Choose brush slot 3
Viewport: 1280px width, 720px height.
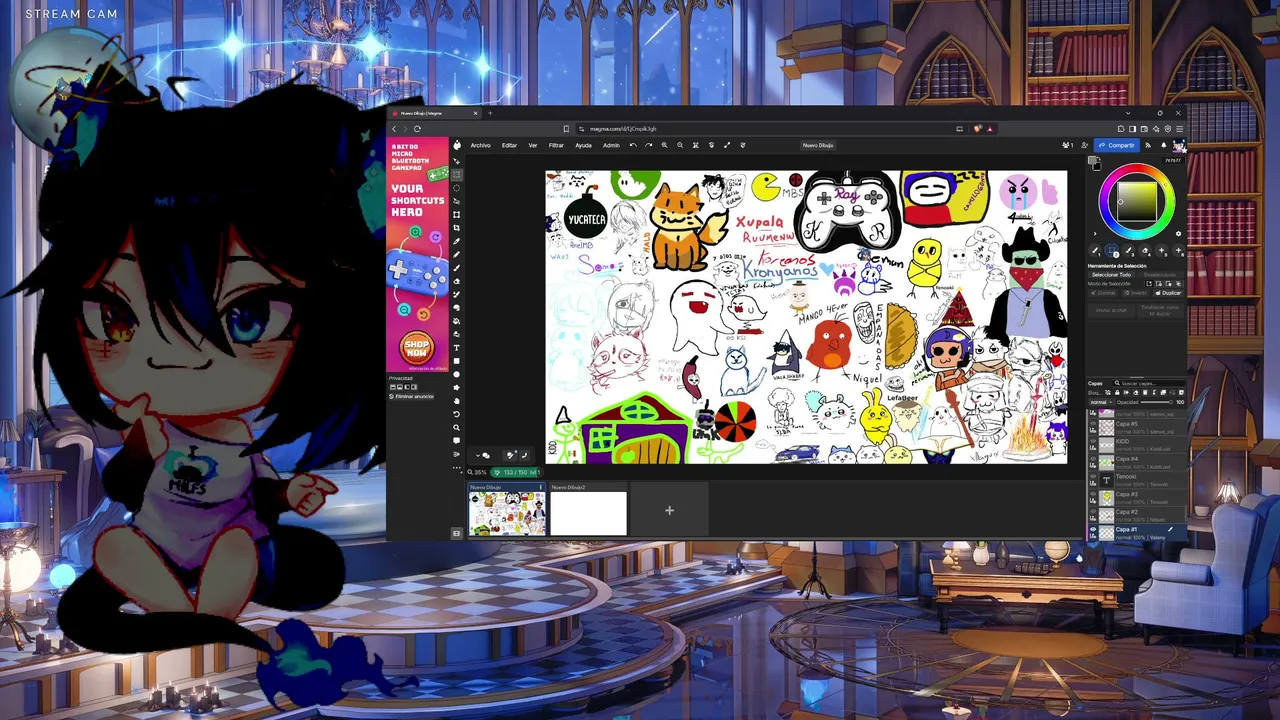(x=1129, y=251)
